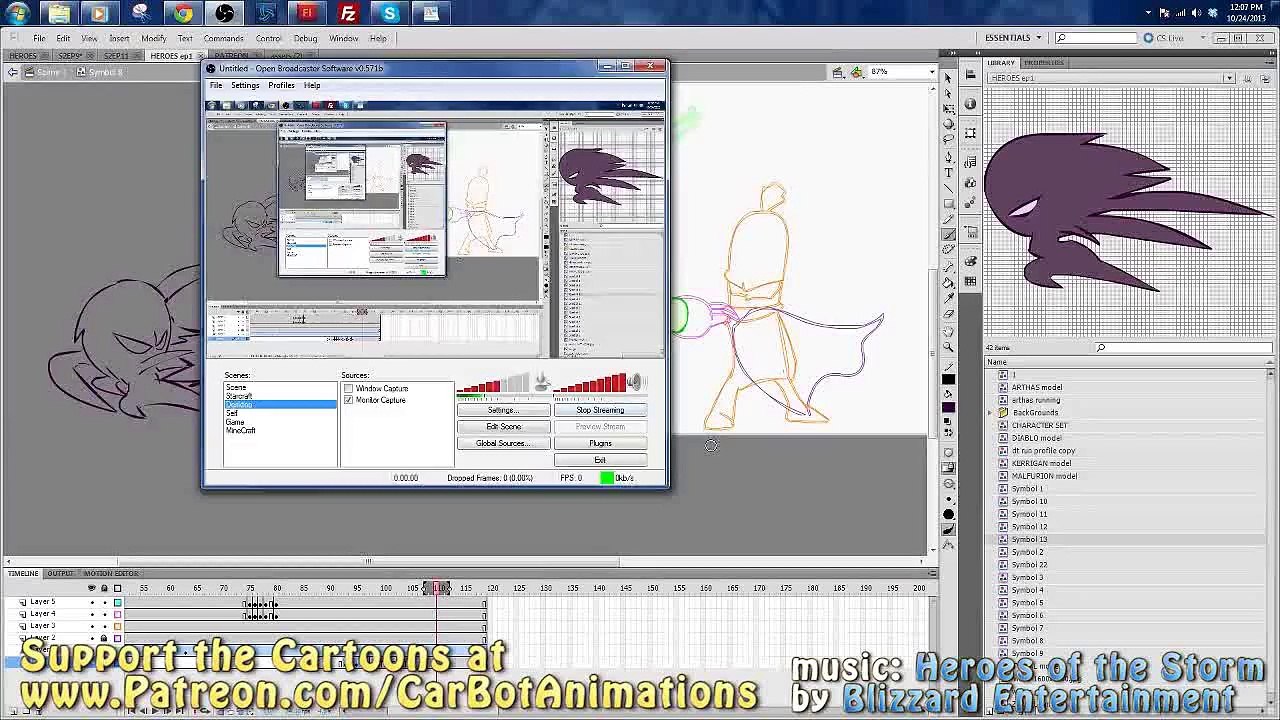Toggle visibility dot for Layer 4

tap(92, 614)
